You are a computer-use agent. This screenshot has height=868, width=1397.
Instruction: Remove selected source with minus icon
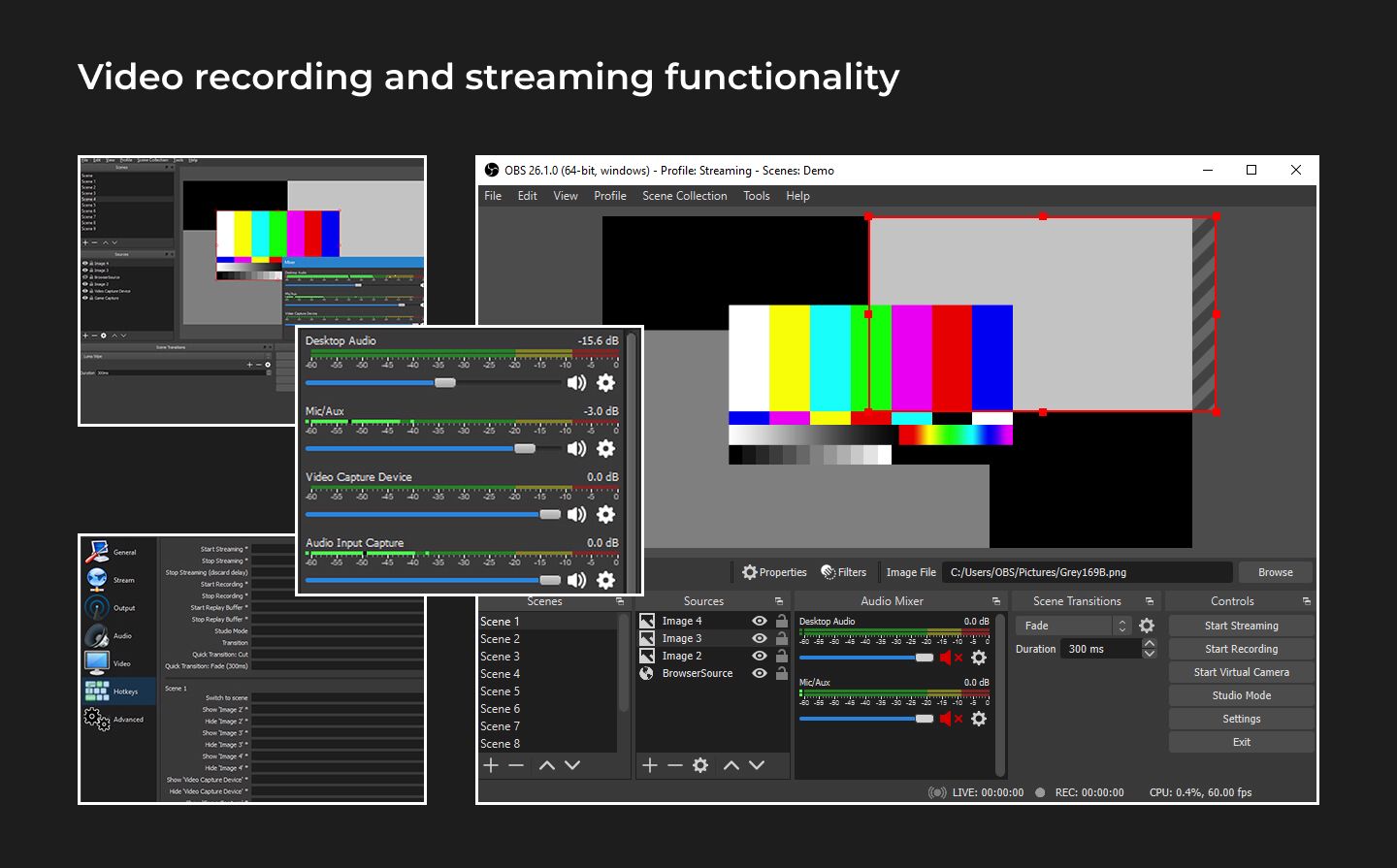pyautogui.click(x=675, y=765)
